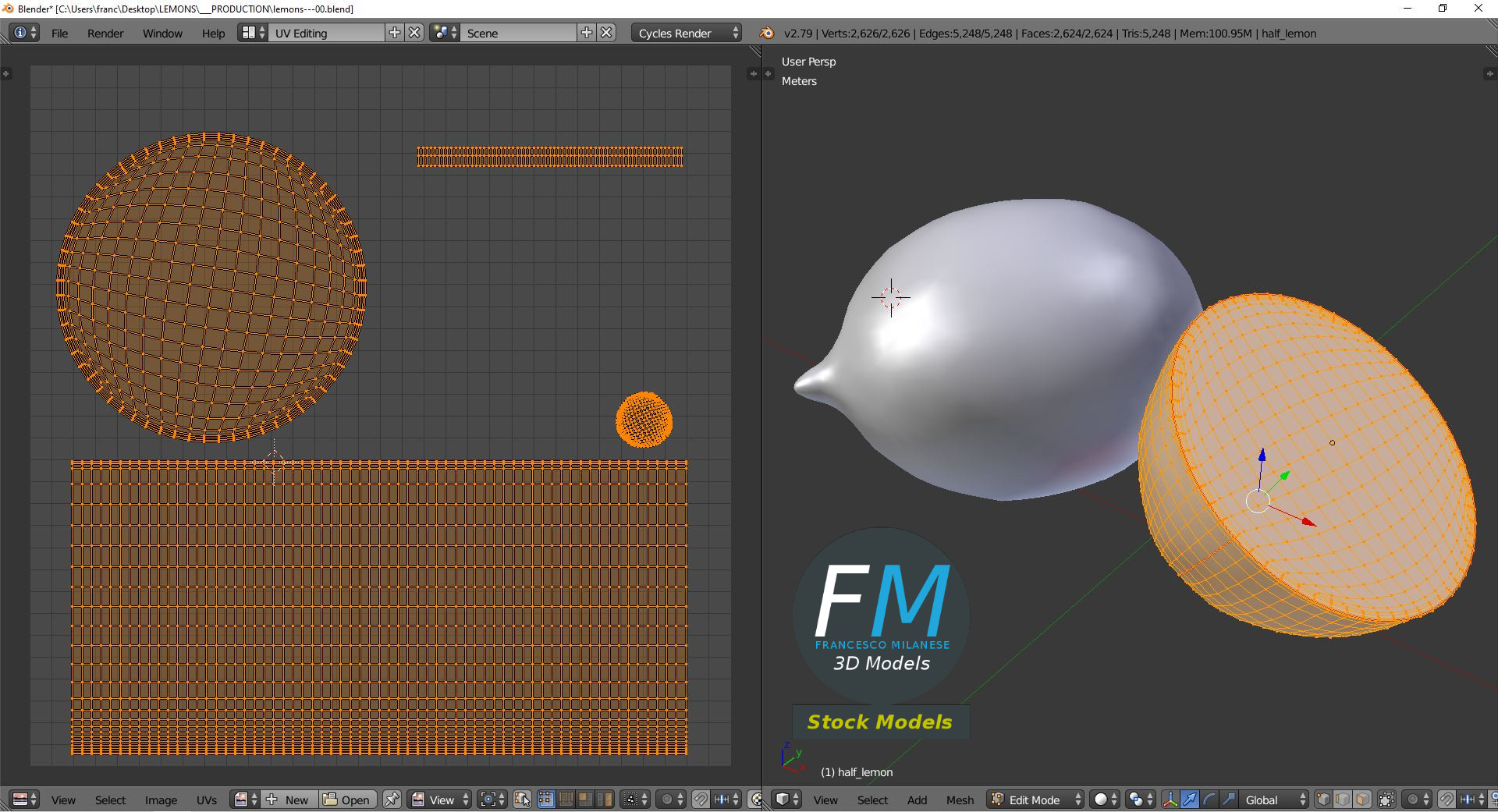Screen dimensions: 1498x812
Task: Toggle the translate manipulator arrow
Action: tap(1190, 800)
